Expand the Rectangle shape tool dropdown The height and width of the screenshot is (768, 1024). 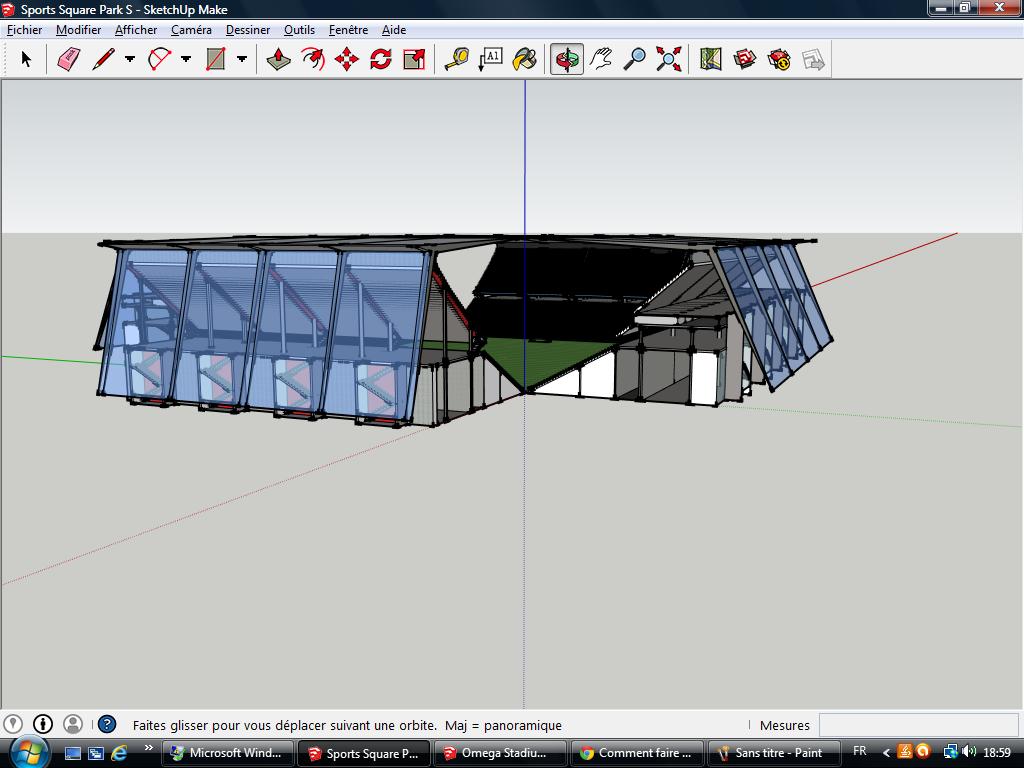[x=242, y=60]
